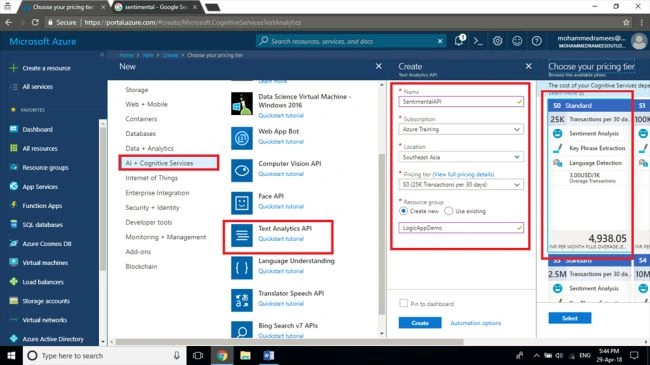The width and height of the screenshot is (650, 365).
Task: Select the Language Understanding icon
Action: [x=242, y=268]
